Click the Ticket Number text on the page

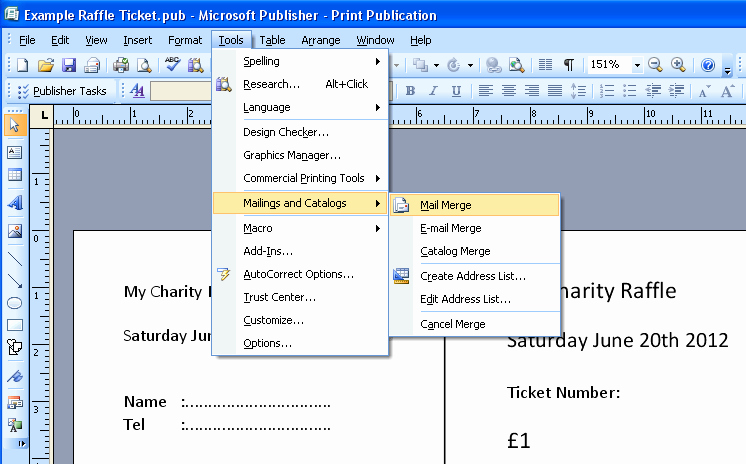(563, 393)
